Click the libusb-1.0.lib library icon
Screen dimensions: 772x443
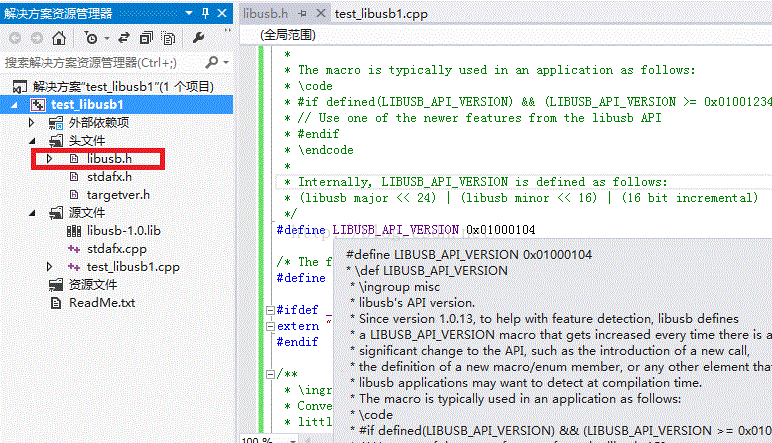click(x=74, y=231)
